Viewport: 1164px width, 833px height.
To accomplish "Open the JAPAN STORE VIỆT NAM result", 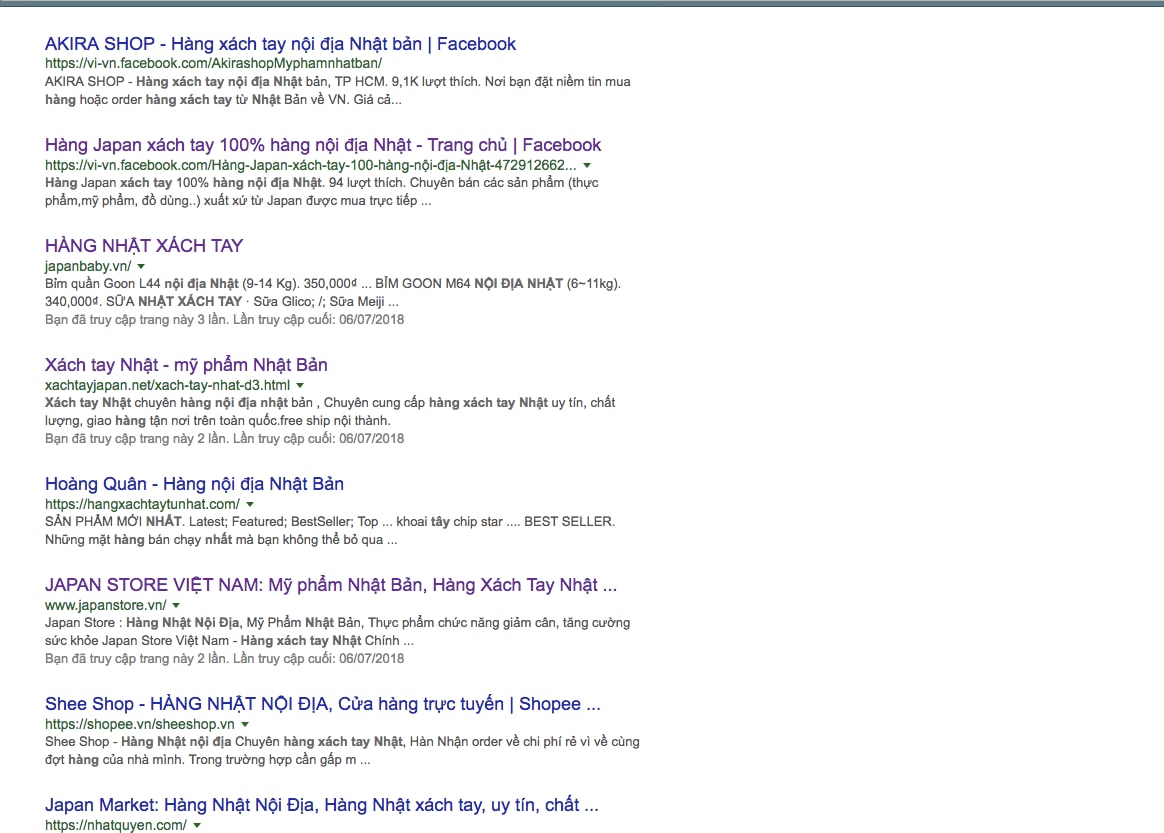I will (330, 585).
